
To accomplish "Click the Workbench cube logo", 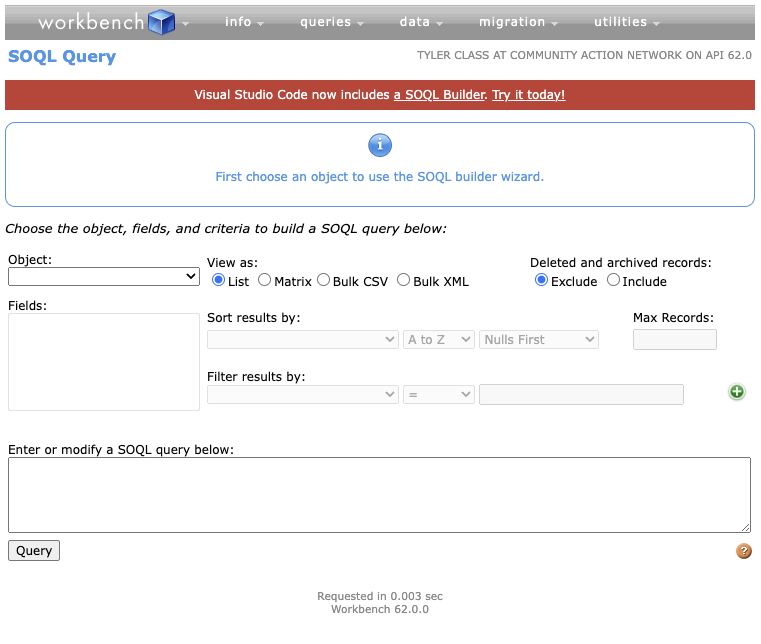I will click(x=162, y=22).
